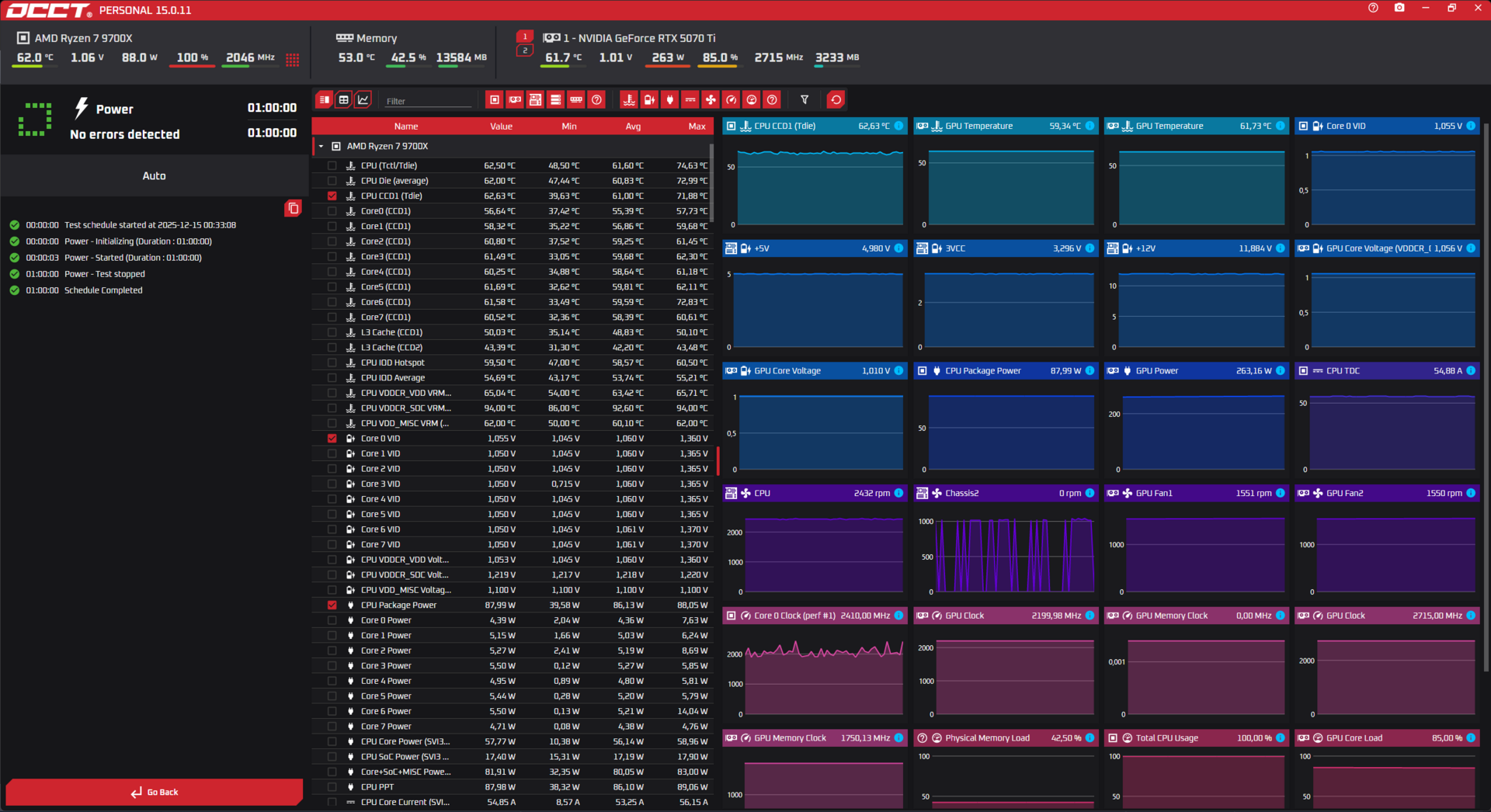Copy the test log with clipboard icon
This screenshot has width=1491, height=812.
(x=293, y=208)
